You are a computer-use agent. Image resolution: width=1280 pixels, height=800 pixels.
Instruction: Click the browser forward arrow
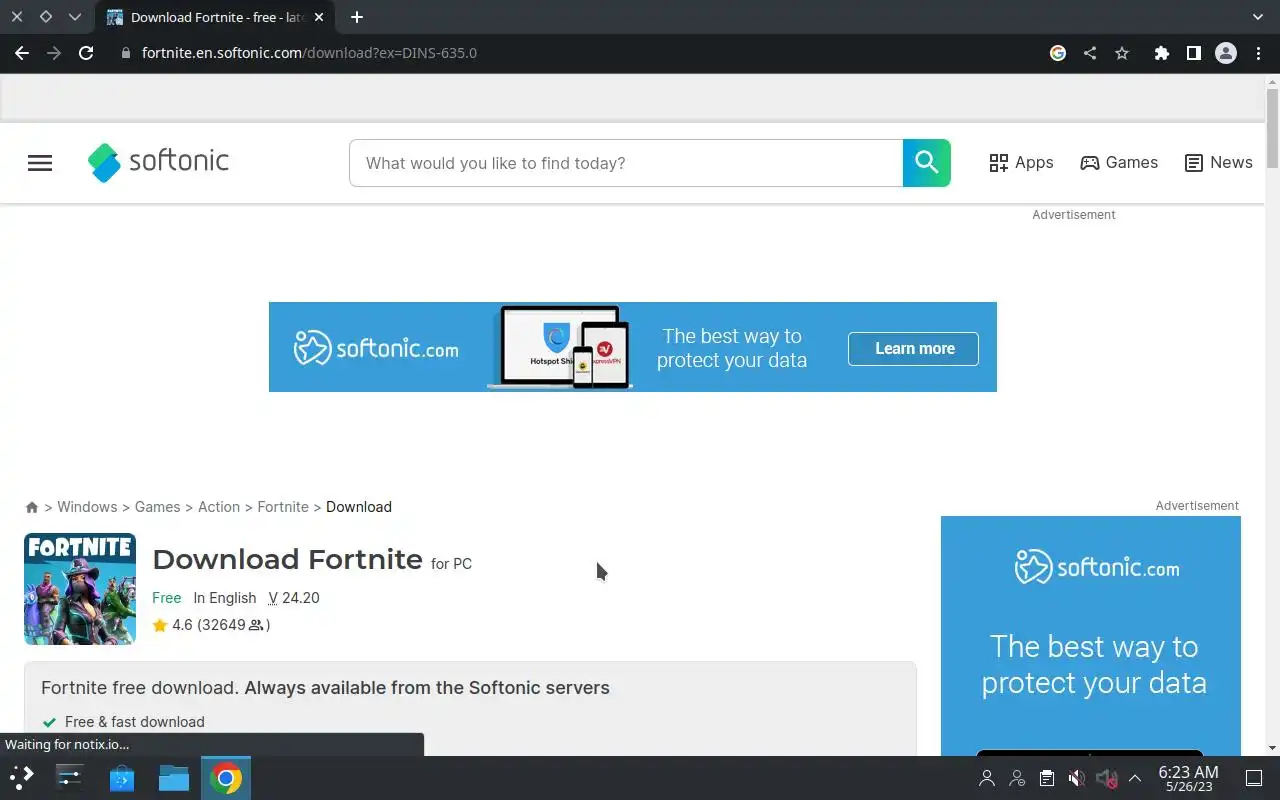pos(54,53)
